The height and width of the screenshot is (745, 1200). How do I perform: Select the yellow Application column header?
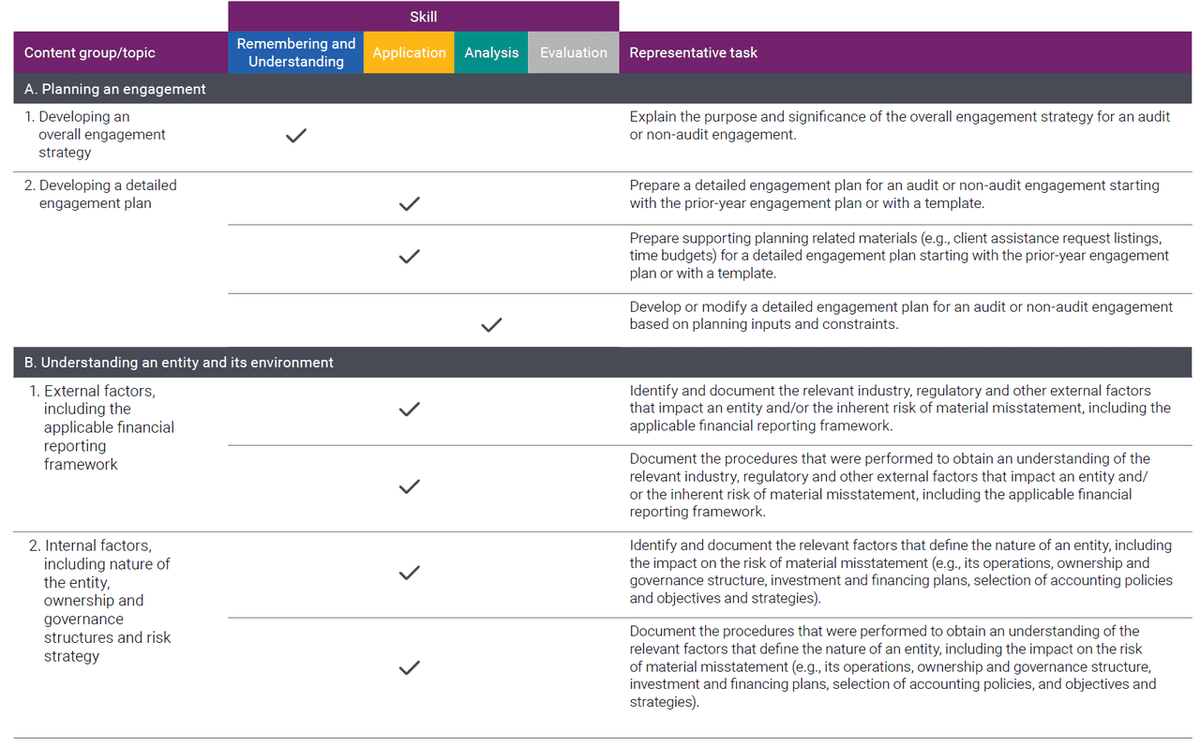(409, 53)
